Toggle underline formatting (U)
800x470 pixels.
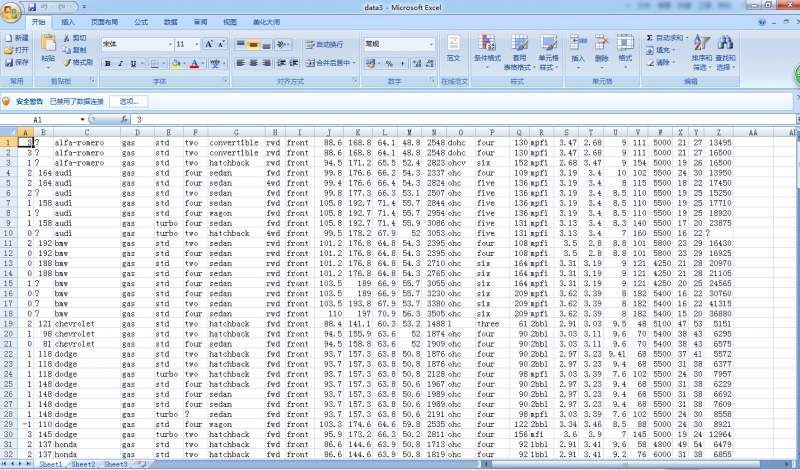click(133, 63)
